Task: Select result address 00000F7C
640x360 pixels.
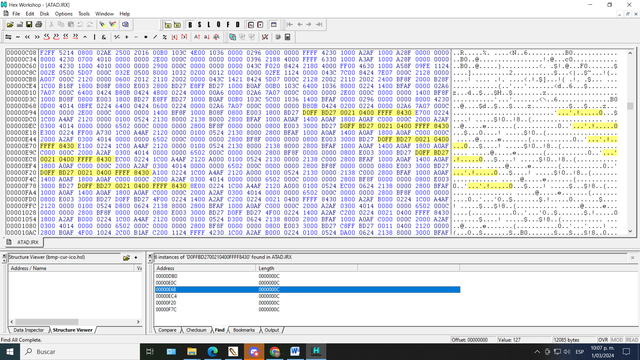Action: [166, 309]
